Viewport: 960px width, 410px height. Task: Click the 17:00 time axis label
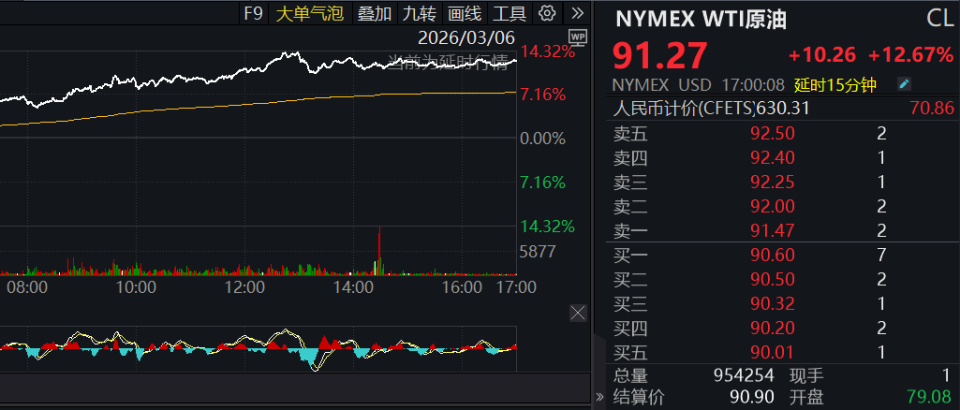pyautogui.click(x=516, y=287)
